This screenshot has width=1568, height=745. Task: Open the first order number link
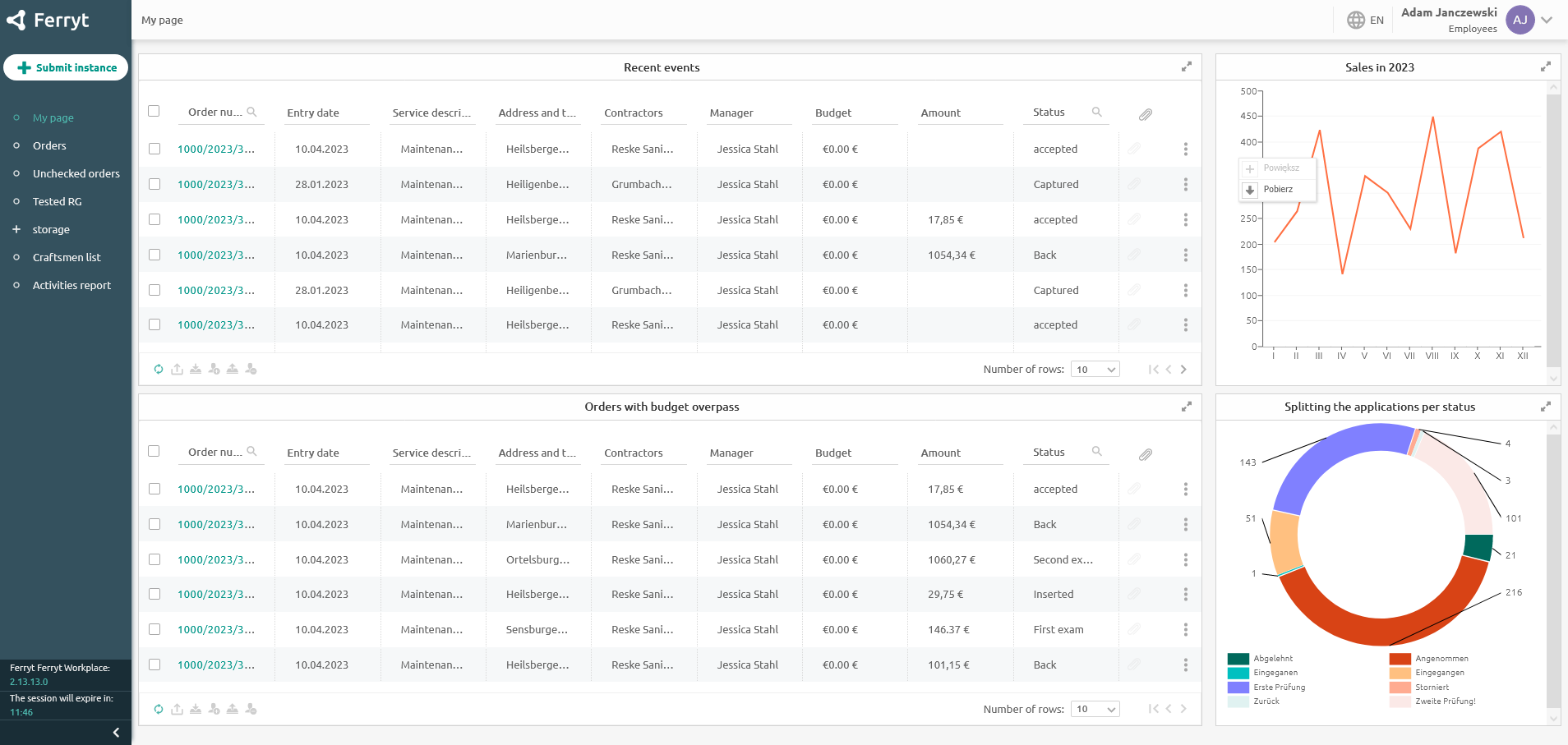216,149
